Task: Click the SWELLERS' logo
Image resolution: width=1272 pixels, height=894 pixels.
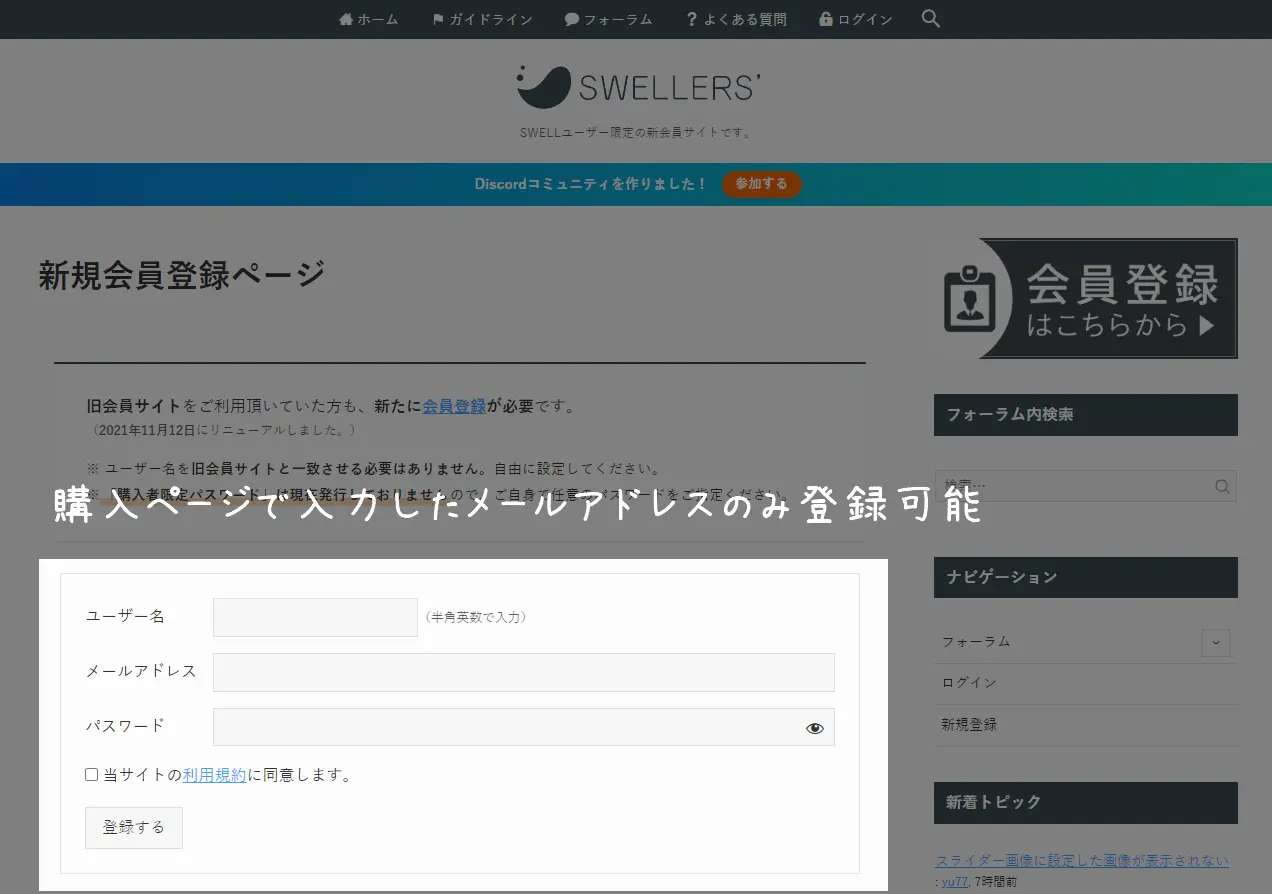Action: coord(636,87)
